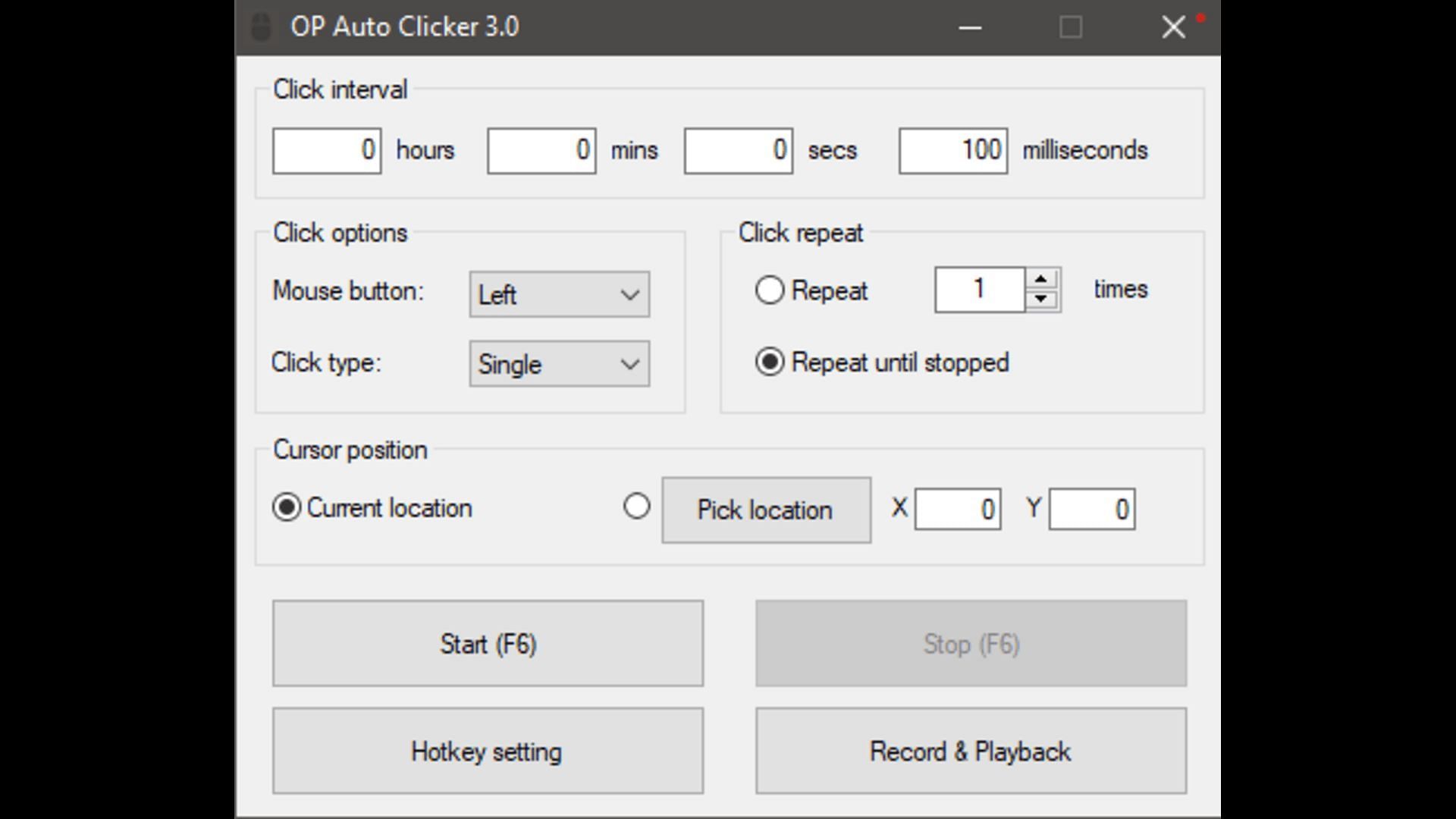Open the Mouse button dropdown

point(560,294)
